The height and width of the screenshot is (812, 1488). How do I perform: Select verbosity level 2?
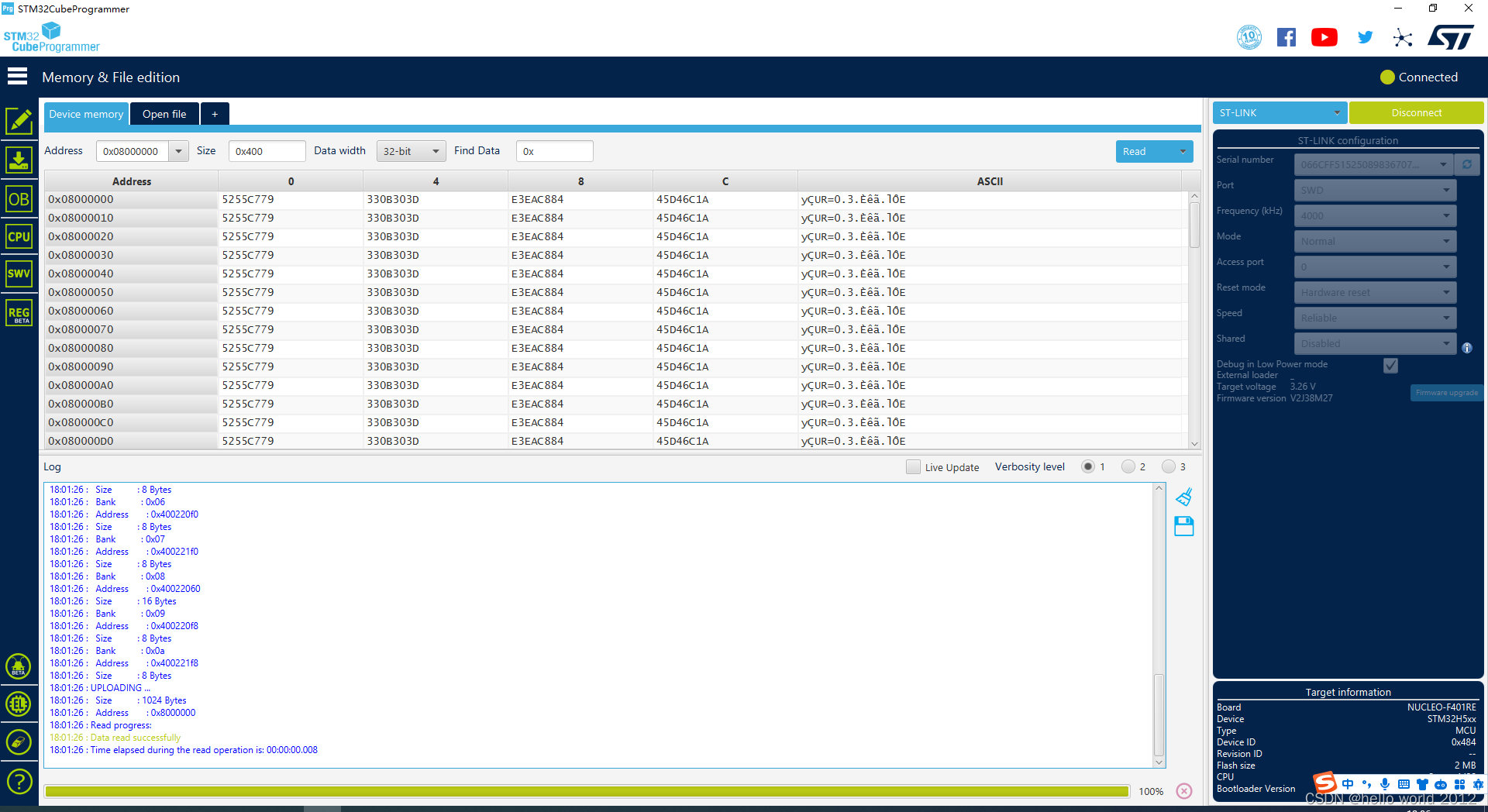click(1128, 466)
